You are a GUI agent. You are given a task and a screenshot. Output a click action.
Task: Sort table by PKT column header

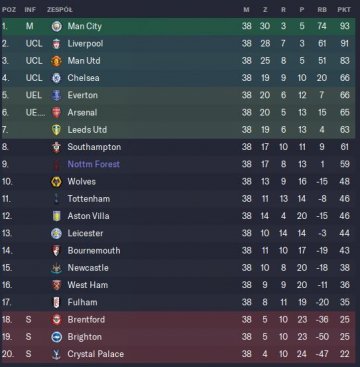344,10
